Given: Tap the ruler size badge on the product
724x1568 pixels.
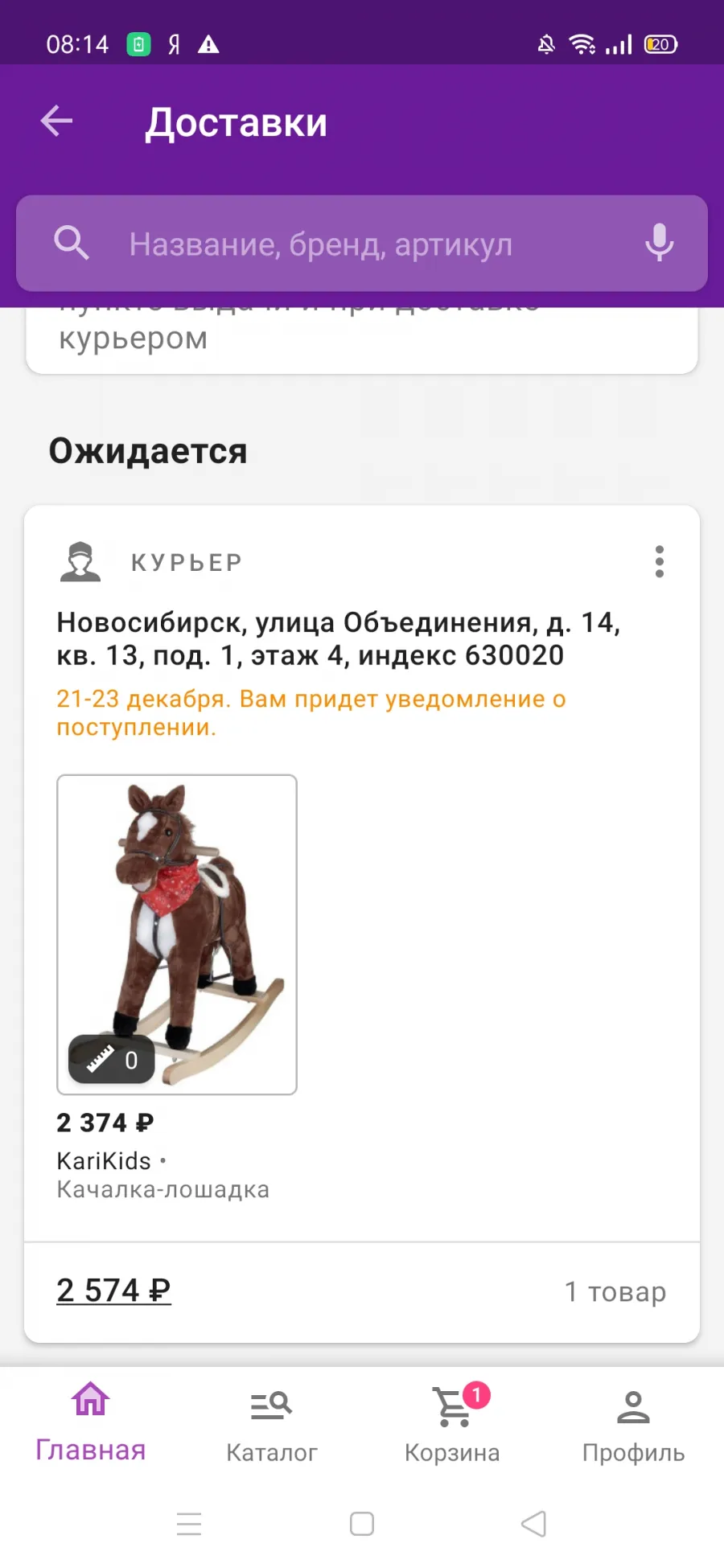Looking at the screenshot, I should (112, 1060).
